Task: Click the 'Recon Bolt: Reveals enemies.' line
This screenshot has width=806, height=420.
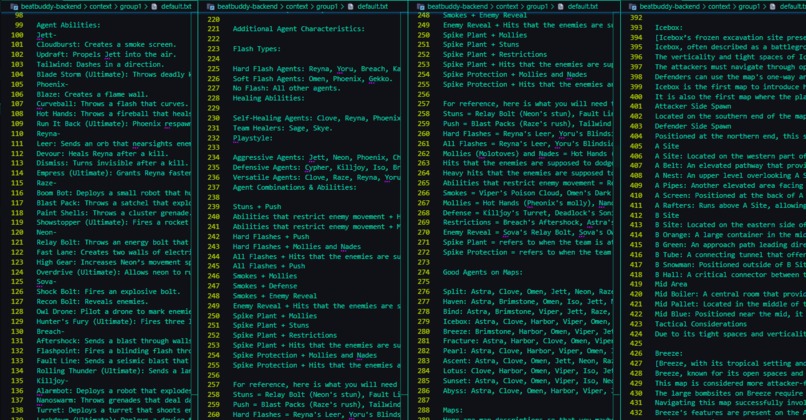Action: (x=92, y=301)
